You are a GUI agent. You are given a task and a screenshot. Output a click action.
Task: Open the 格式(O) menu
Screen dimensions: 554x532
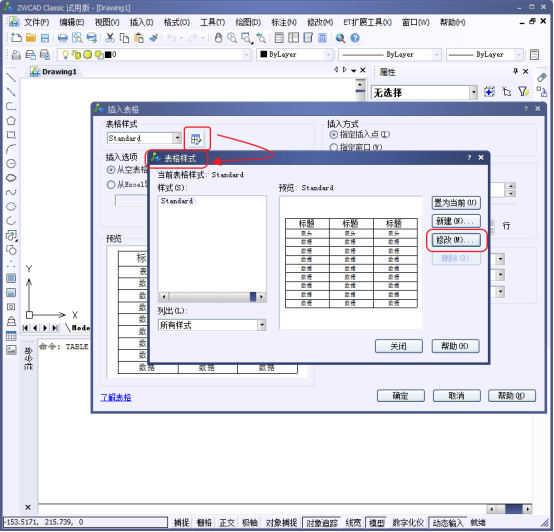(x=177, y=22)
